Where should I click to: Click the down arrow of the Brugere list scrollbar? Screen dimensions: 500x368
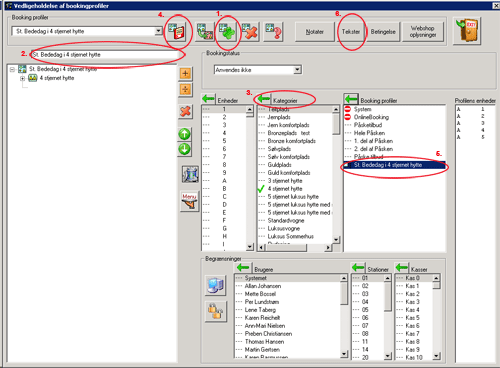344,354
